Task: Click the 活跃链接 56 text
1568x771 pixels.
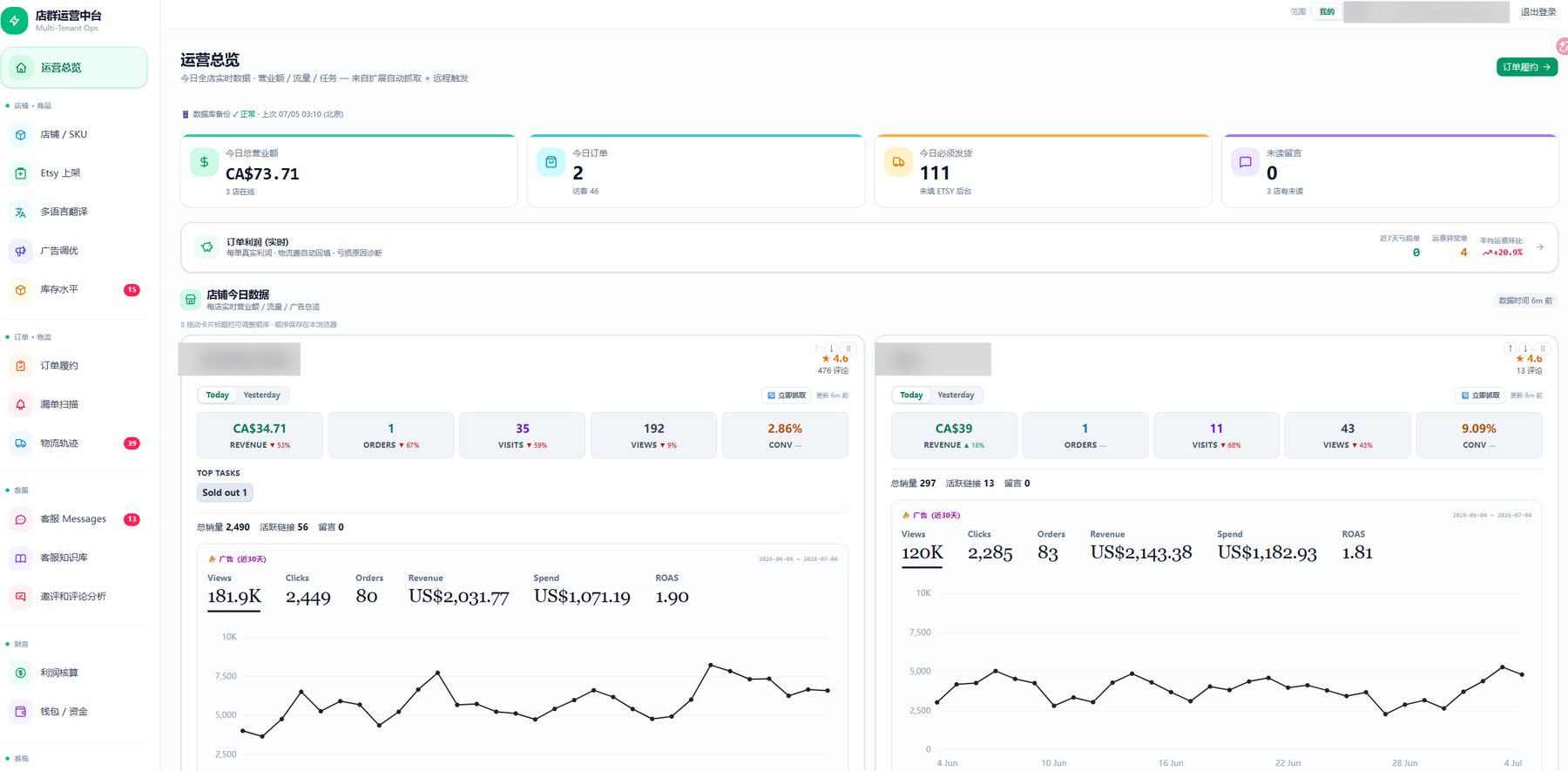Action: (284, 527)
